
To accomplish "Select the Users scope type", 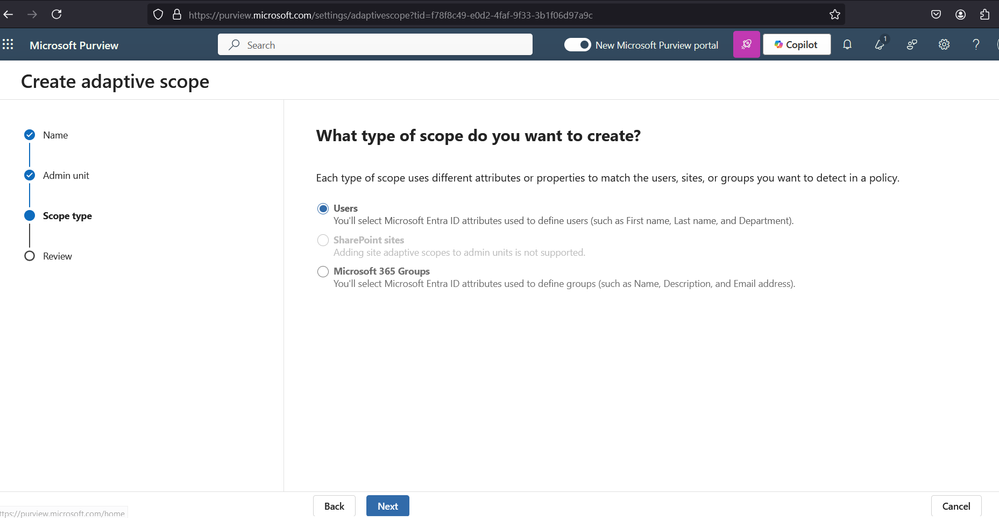I will pos(323,208).
